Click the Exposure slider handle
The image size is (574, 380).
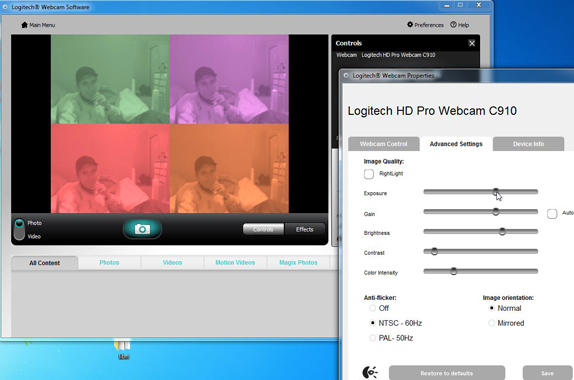click(x=496, y=191)
